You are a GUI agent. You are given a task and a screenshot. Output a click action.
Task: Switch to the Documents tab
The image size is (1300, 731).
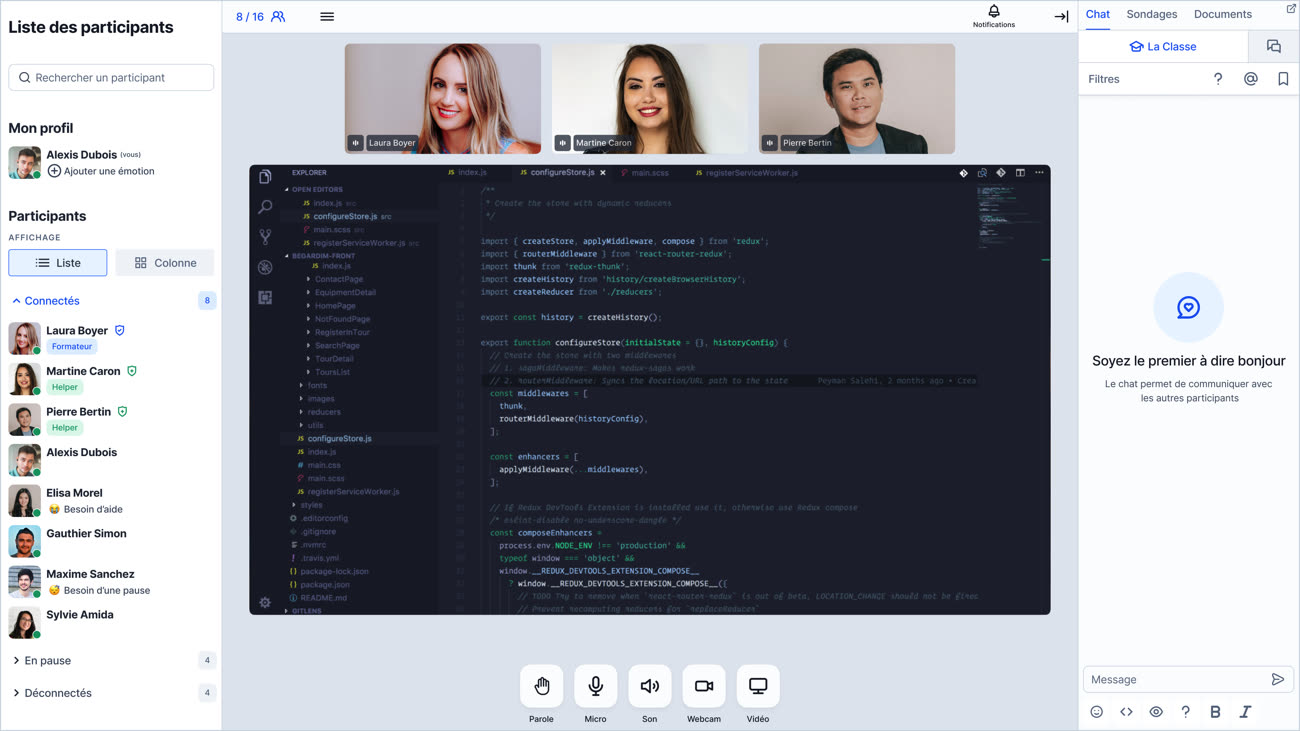tap(1223, 14)
